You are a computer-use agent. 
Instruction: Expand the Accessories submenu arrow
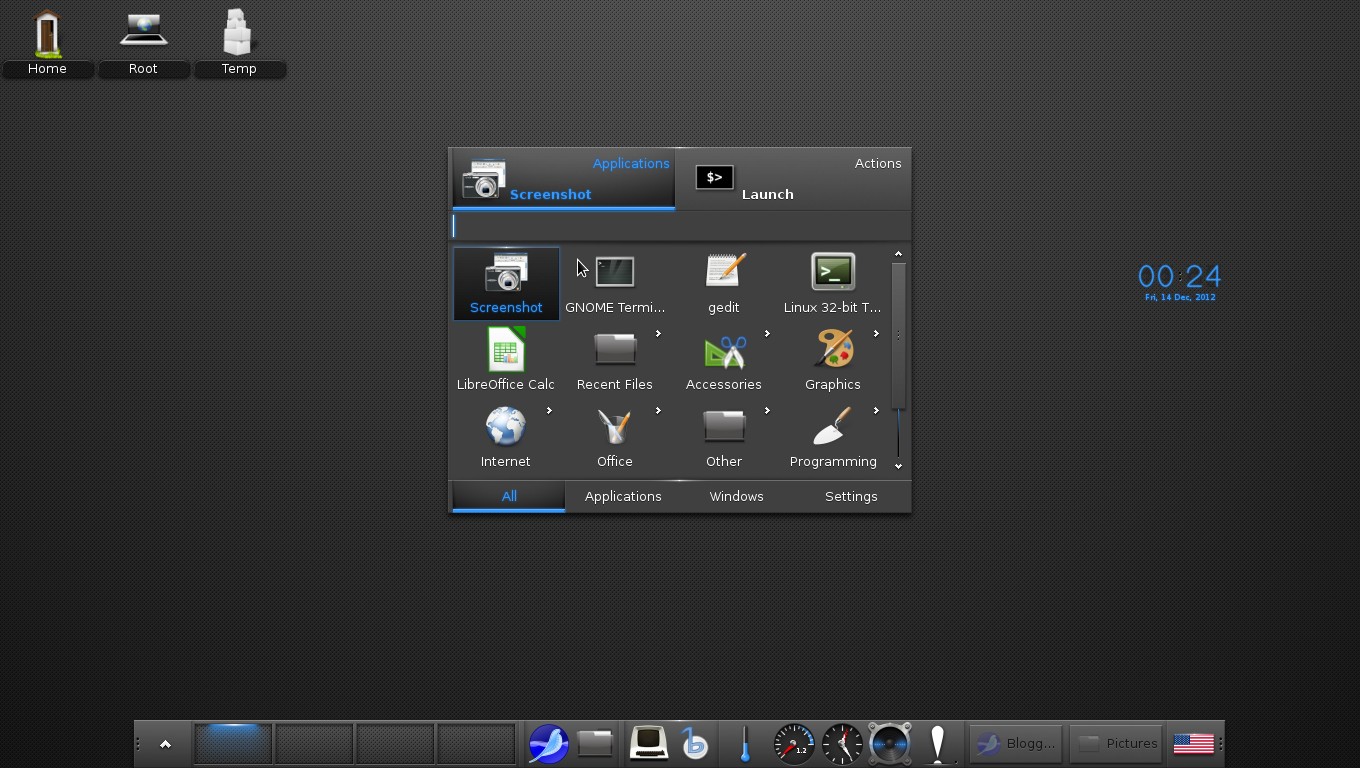767,333
